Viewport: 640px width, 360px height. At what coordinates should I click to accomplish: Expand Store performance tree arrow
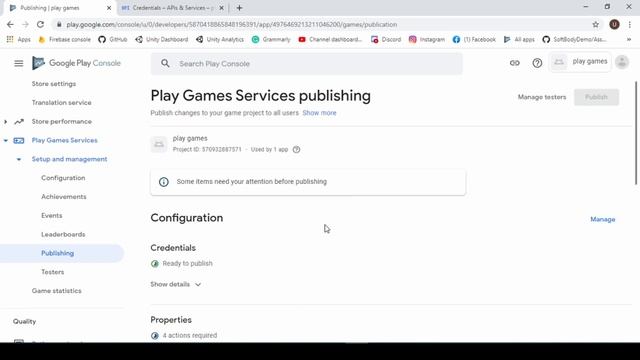5,122
